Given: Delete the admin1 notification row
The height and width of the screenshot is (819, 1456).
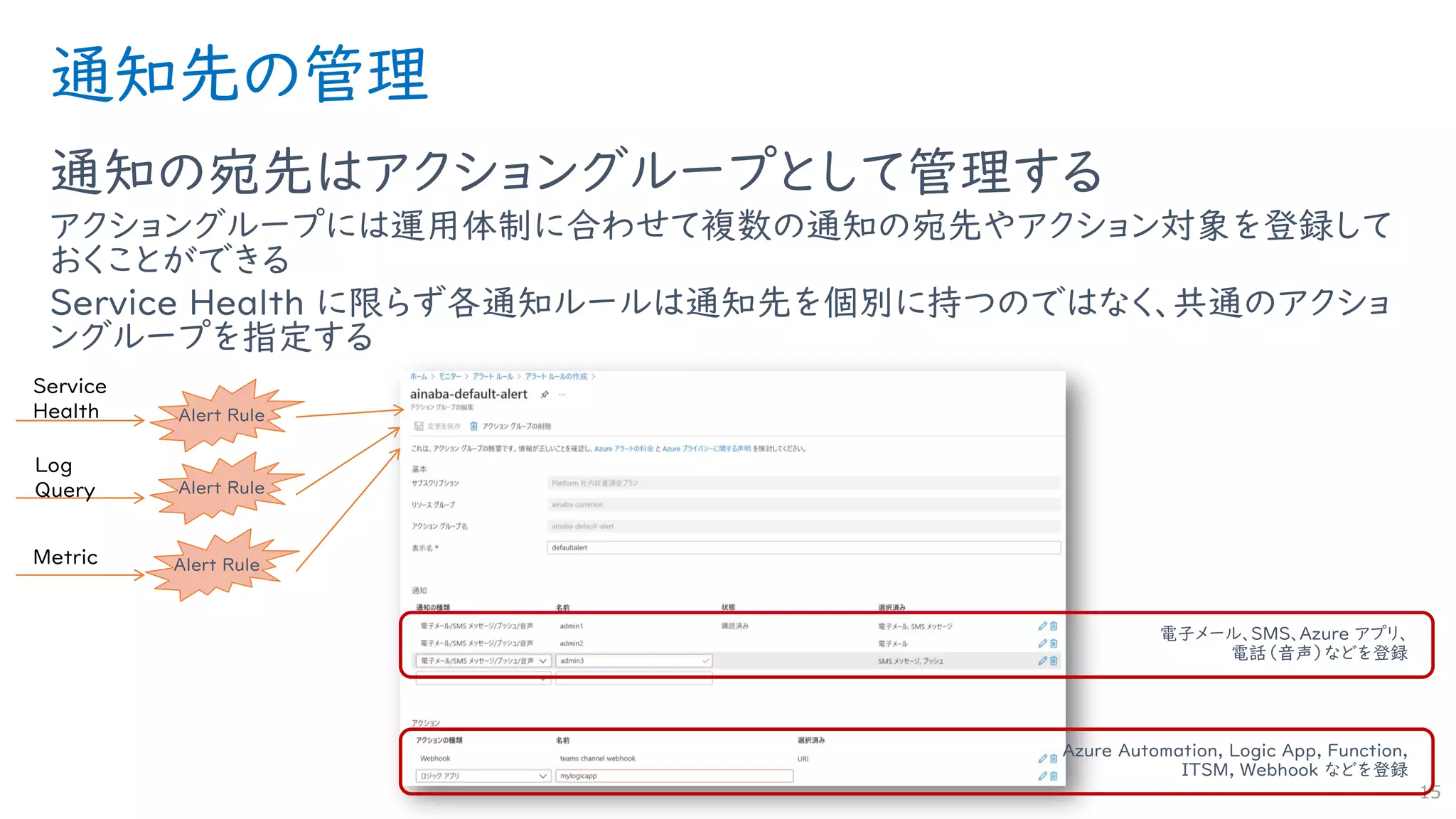Looking at the screenshot, I should (1054, 626).
